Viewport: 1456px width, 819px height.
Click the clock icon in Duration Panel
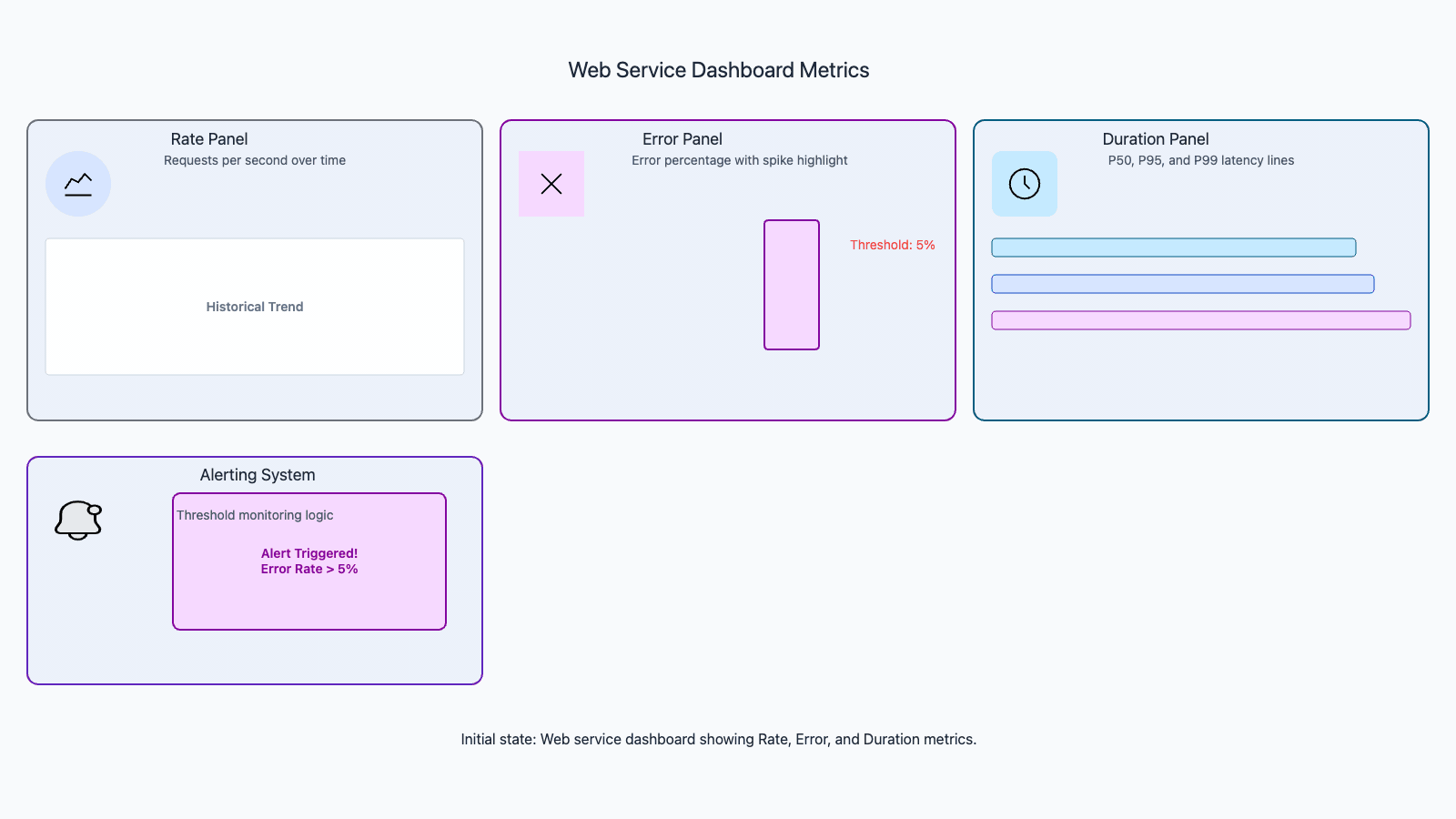[1025, 184]
